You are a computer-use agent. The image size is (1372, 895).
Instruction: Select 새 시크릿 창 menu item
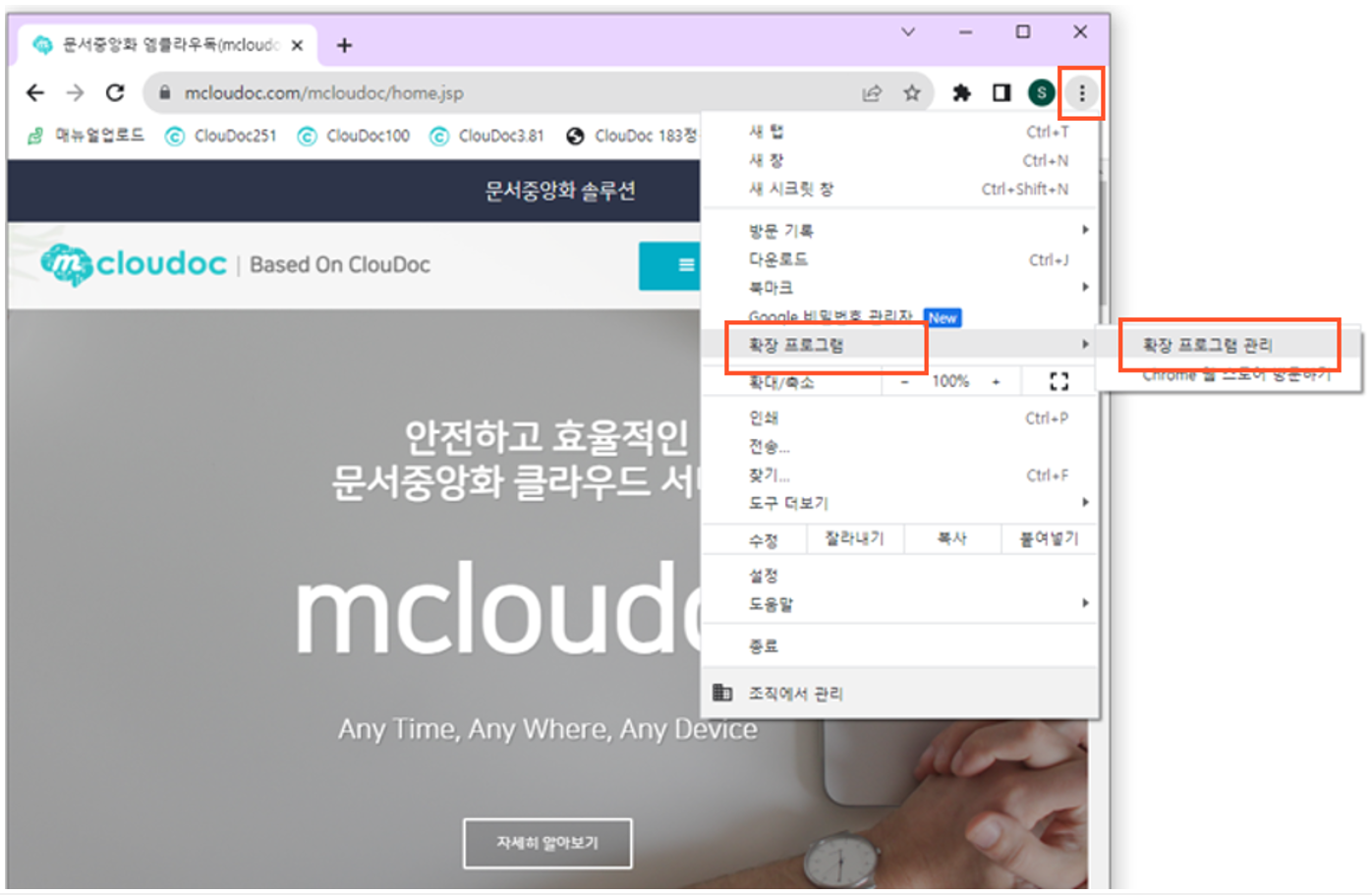pos(900,189)
